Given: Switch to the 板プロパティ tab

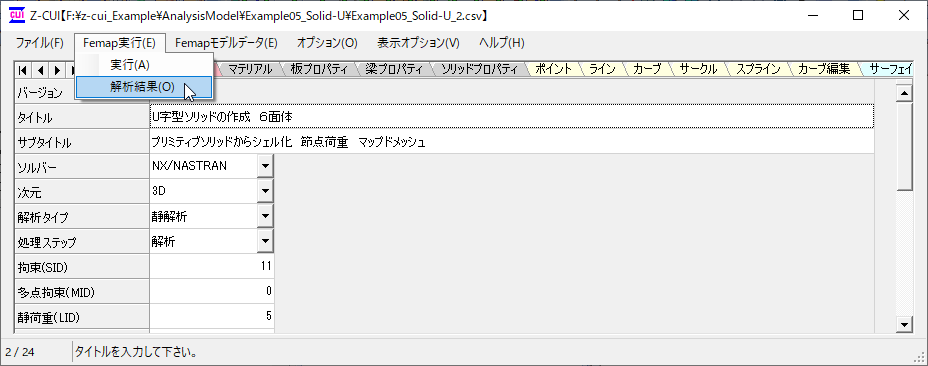Looking at the screenshot, I should pos(319,69).
